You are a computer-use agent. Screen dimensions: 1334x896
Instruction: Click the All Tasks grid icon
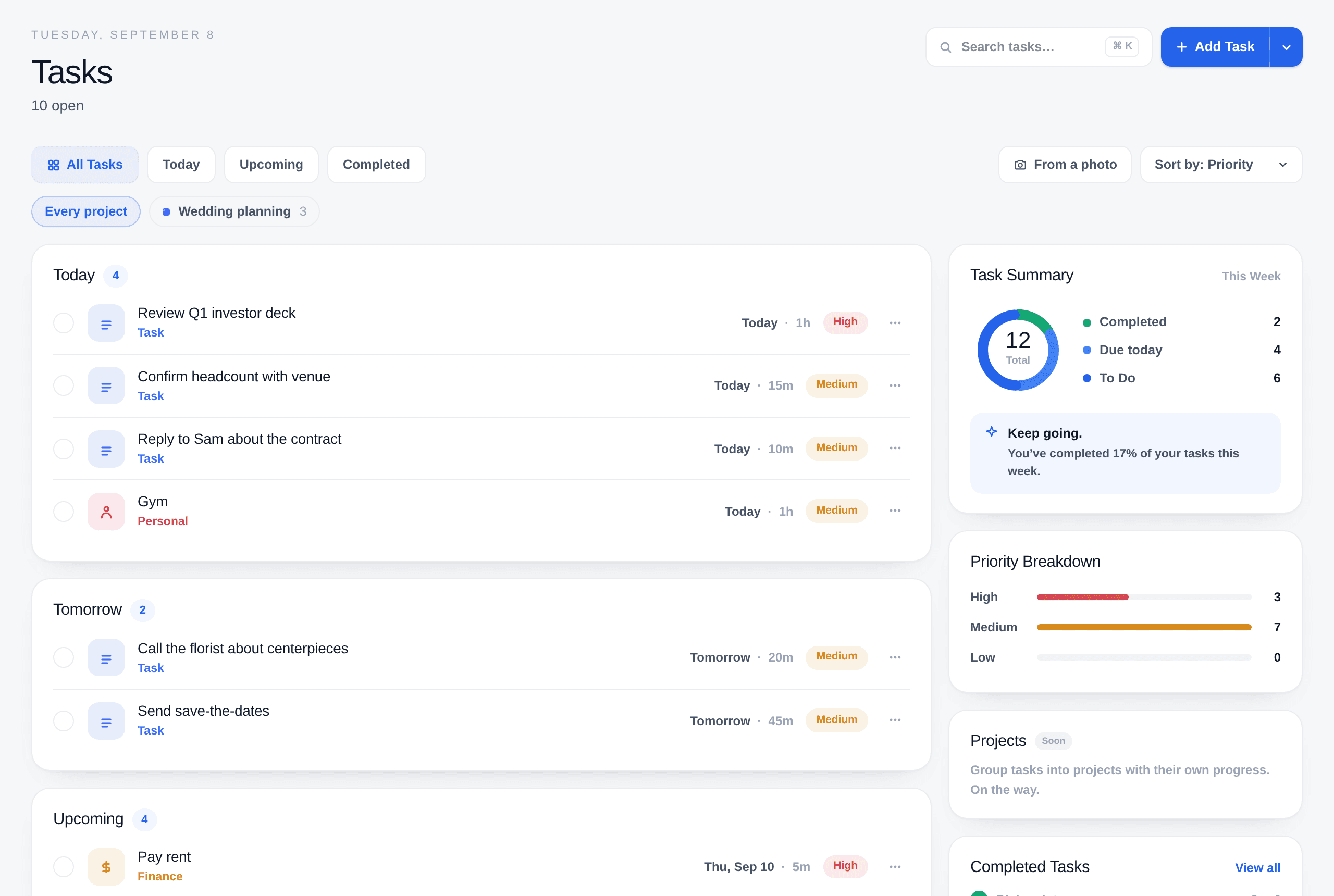click(x=53, y=165)
